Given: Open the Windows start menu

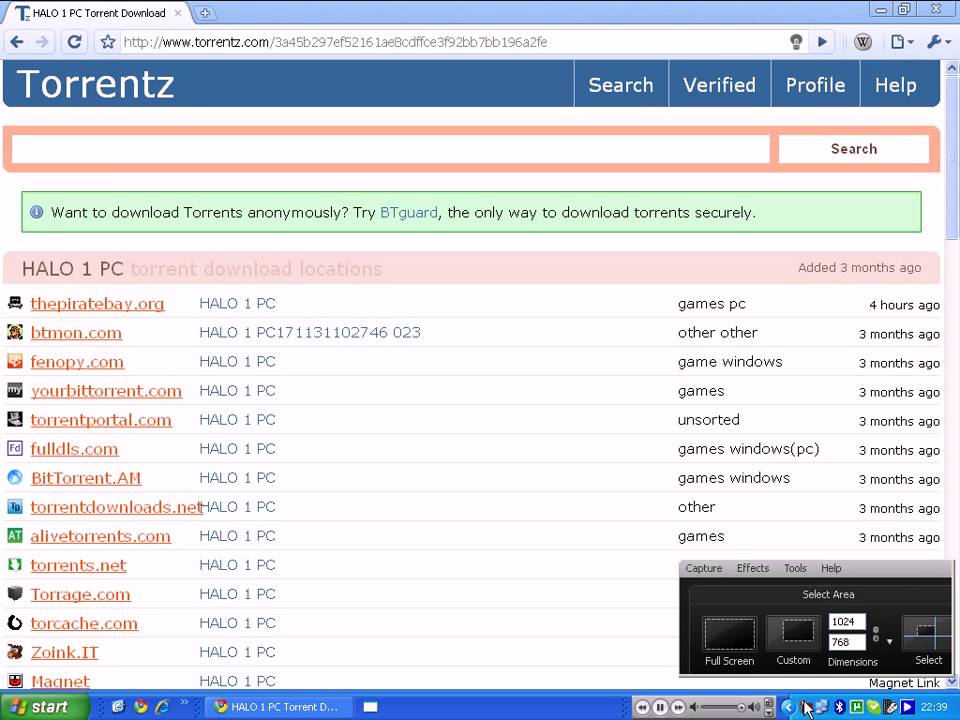Looking at the screenshot, I should (x=44, y=707).
